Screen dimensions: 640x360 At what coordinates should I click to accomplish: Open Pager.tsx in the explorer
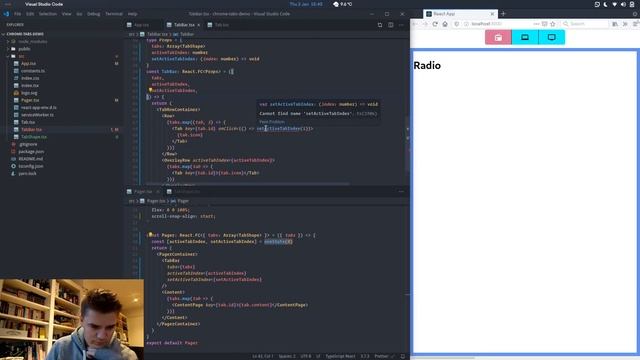pos(30,100)
